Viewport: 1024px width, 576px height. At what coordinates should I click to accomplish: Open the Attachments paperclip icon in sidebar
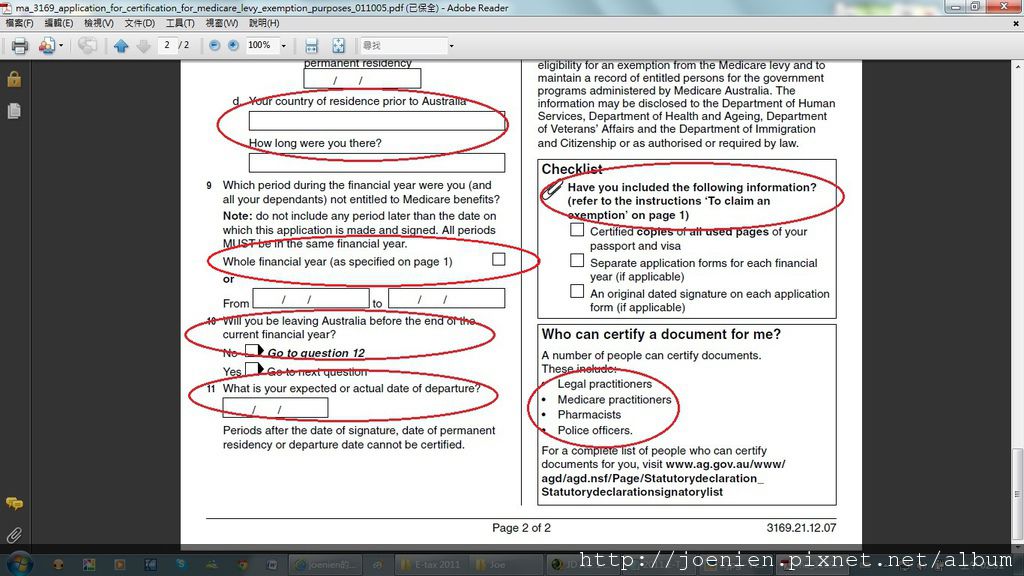(14, 535)
